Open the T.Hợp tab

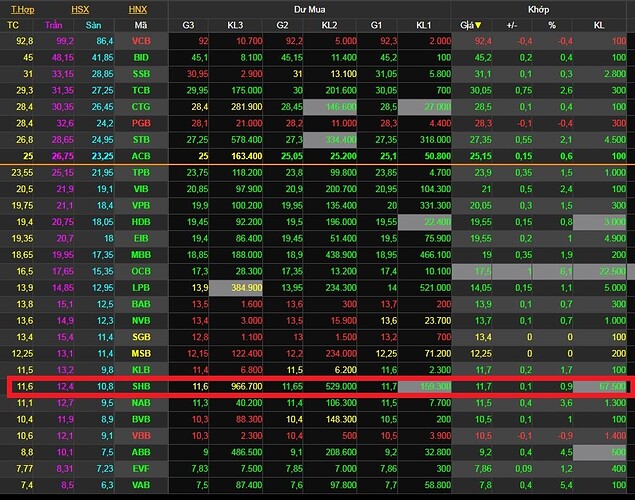[x=23, y=9]
